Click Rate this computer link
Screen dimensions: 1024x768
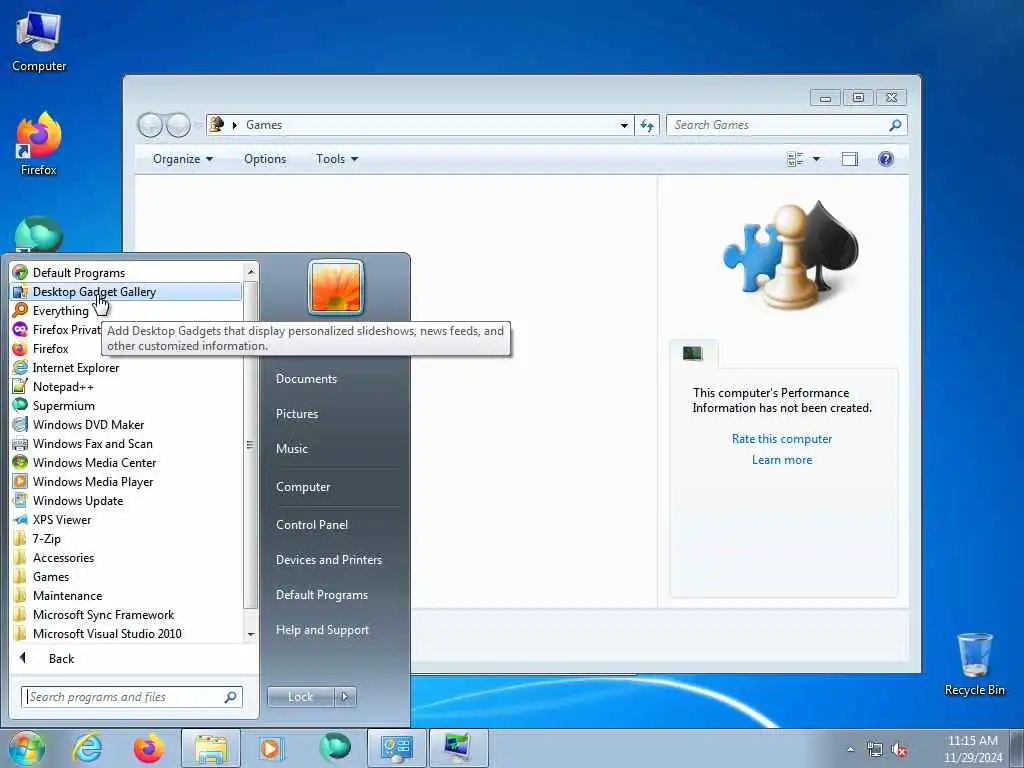point(782,439)
